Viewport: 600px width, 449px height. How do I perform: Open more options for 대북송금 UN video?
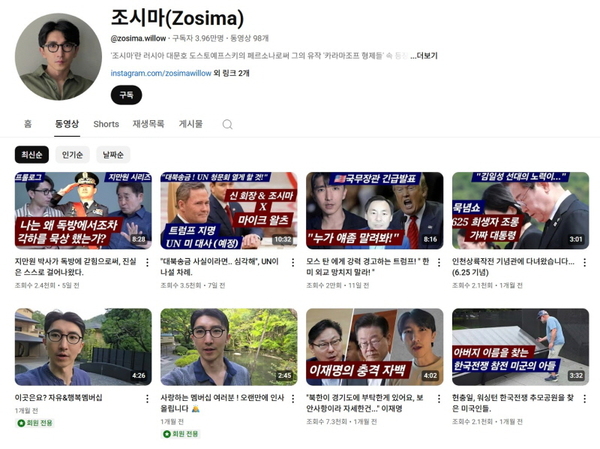(x=293, y=263)
